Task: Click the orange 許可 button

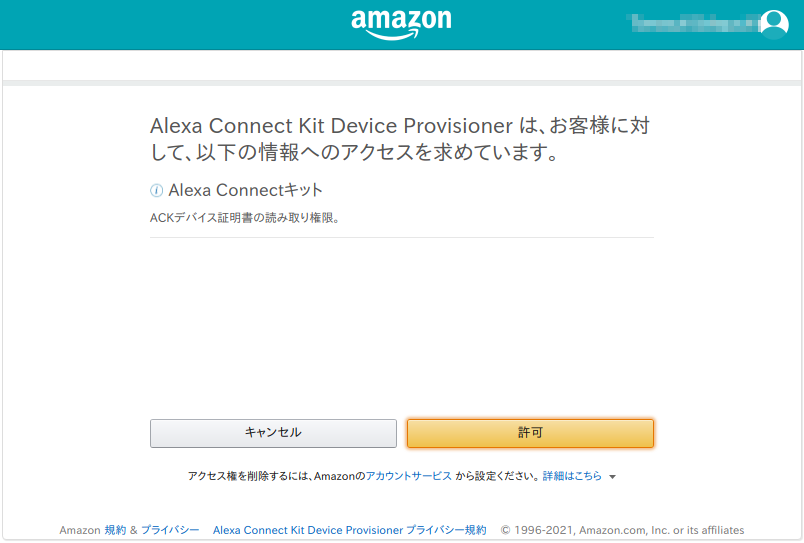Action: (530, 433)
